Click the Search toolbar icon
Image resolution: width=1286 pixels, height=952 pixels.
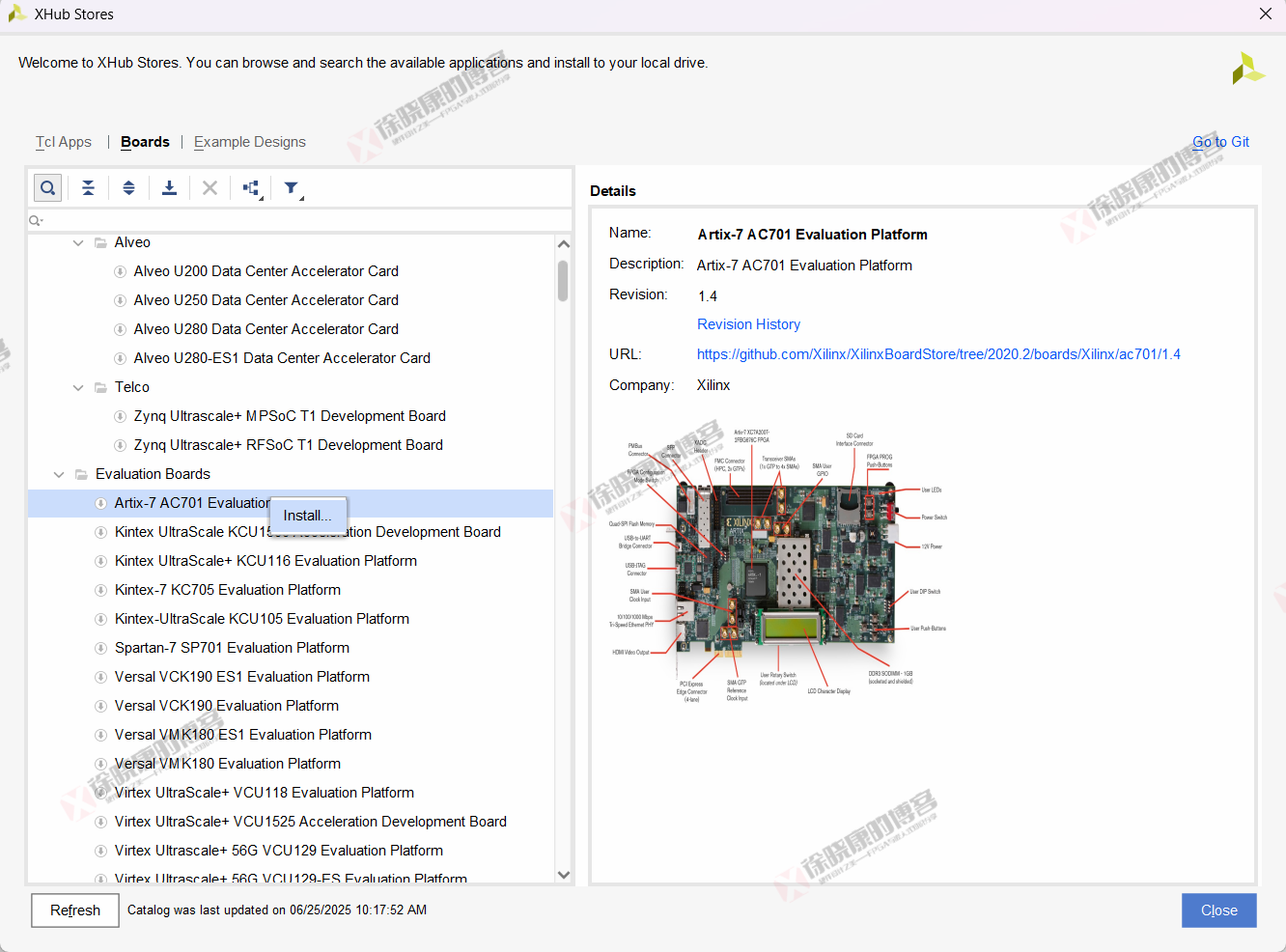47,187
